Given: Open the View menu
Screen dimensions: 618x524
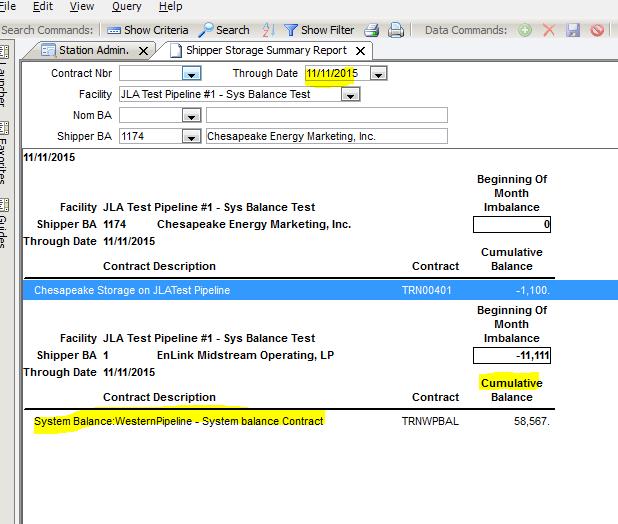Looking at the screenshot, I should [82, 7].
